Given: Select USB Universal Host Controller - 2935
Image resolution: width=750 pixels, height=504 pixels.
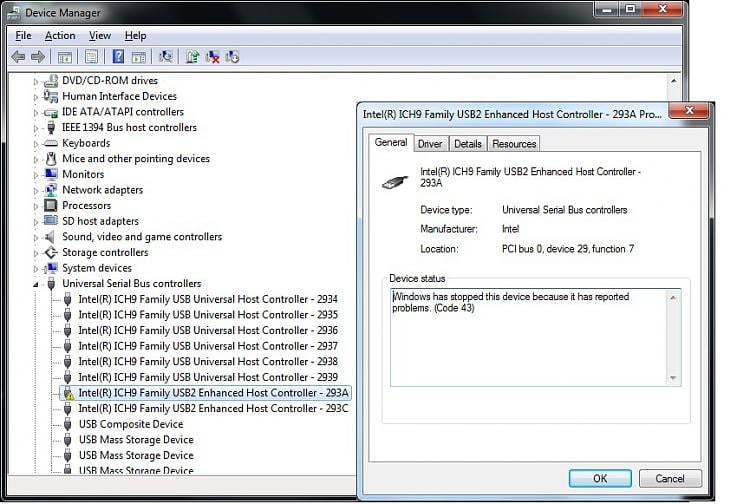Looking at the screenshot, I should tap(208, 315).
